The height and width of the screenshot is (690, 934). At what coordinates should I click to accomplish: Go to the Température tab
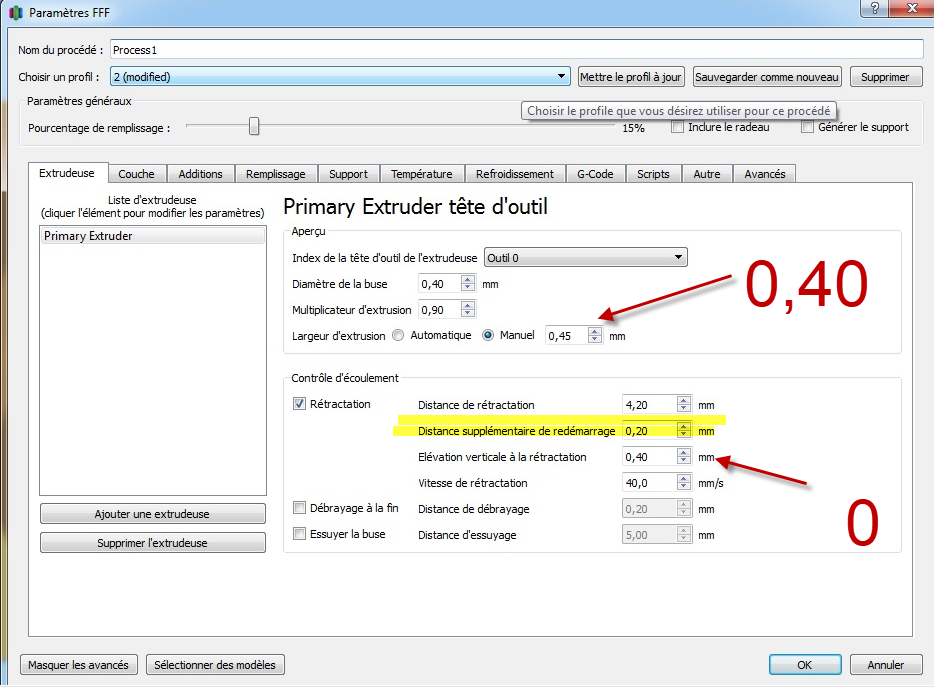pyautogui.click(x=422, y=174)
